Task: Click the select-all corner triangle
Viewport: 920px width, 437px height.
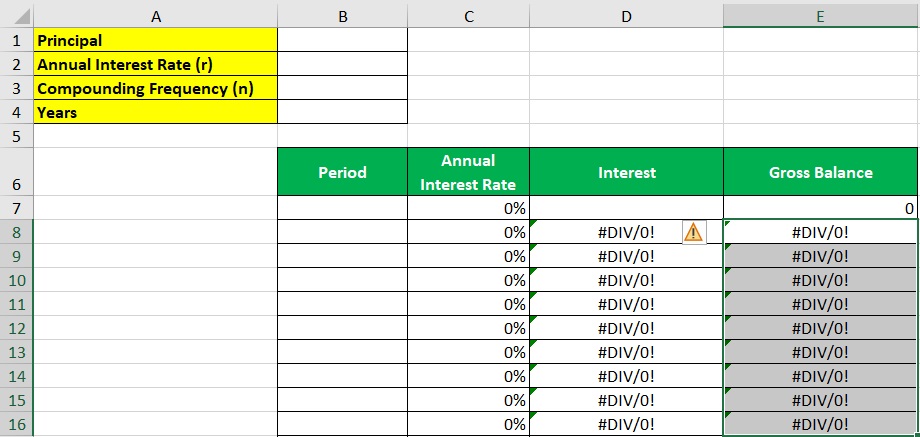Action: (22, 16)
